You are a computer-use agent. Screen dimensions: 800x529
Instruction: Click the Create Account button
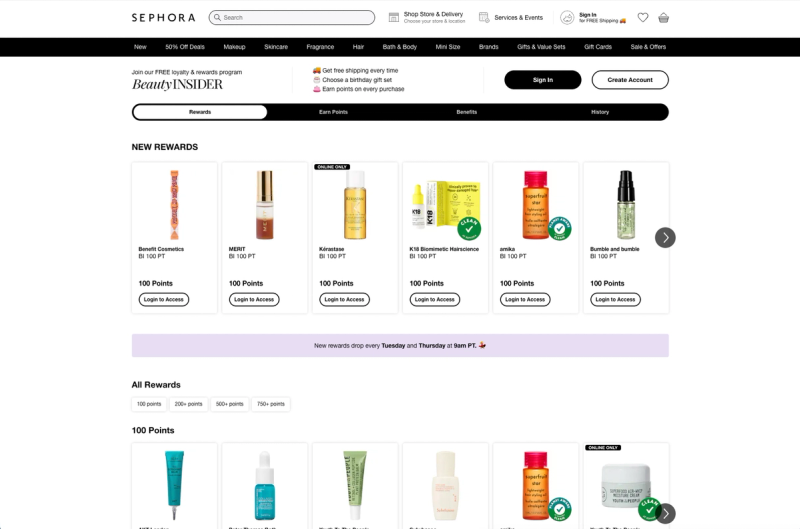630,80
